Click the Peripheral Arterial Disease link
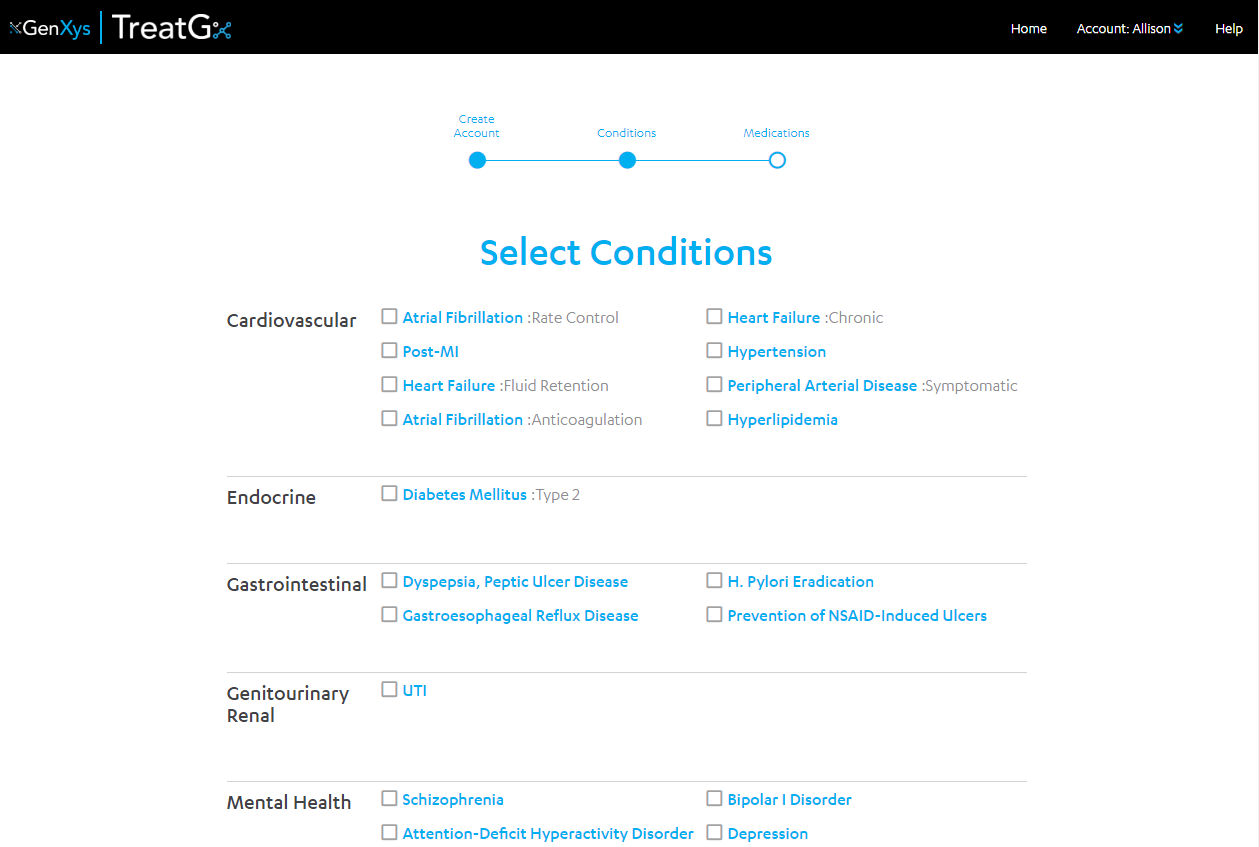 pos(822,386)
